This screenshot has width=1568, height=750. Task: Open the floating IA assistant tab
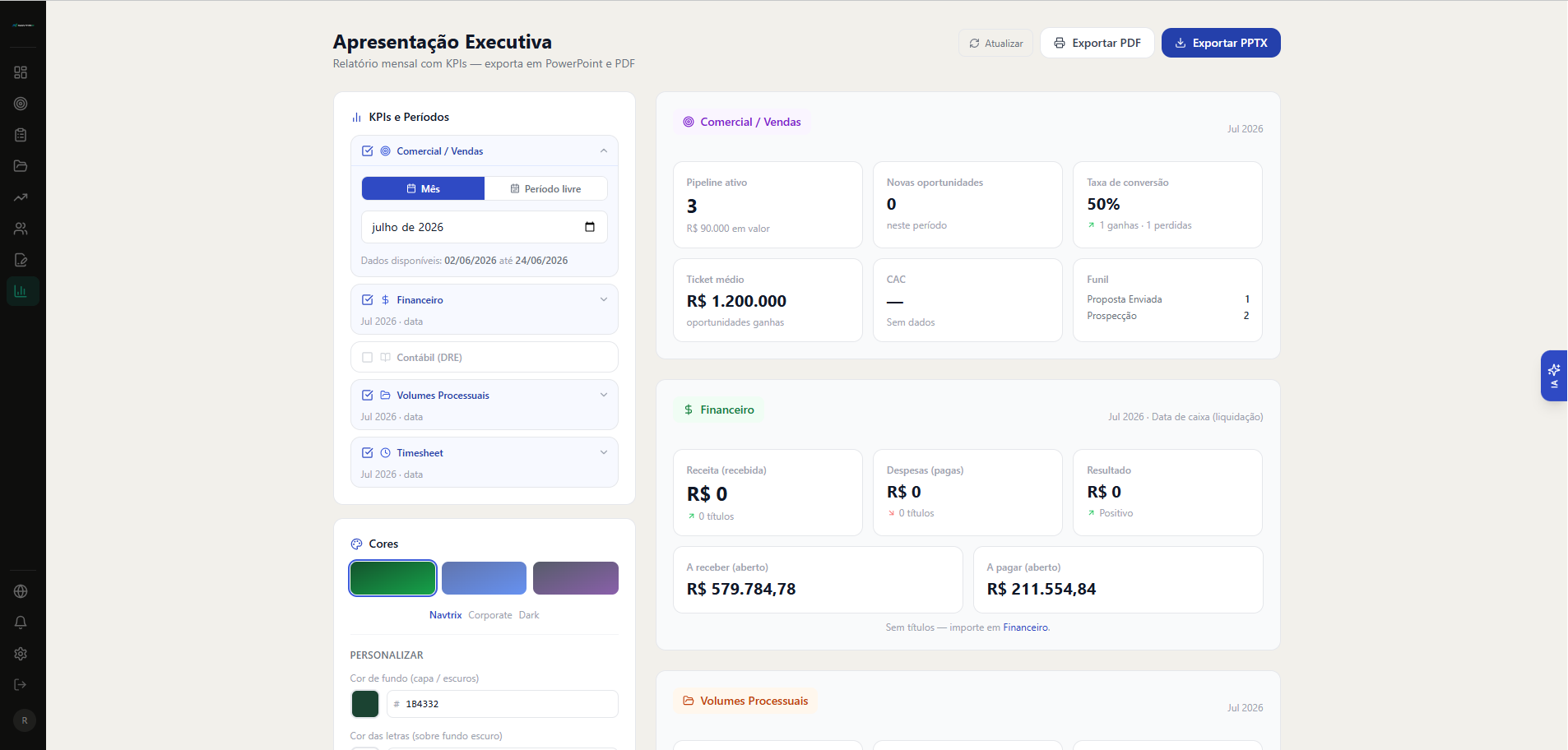1554,376
